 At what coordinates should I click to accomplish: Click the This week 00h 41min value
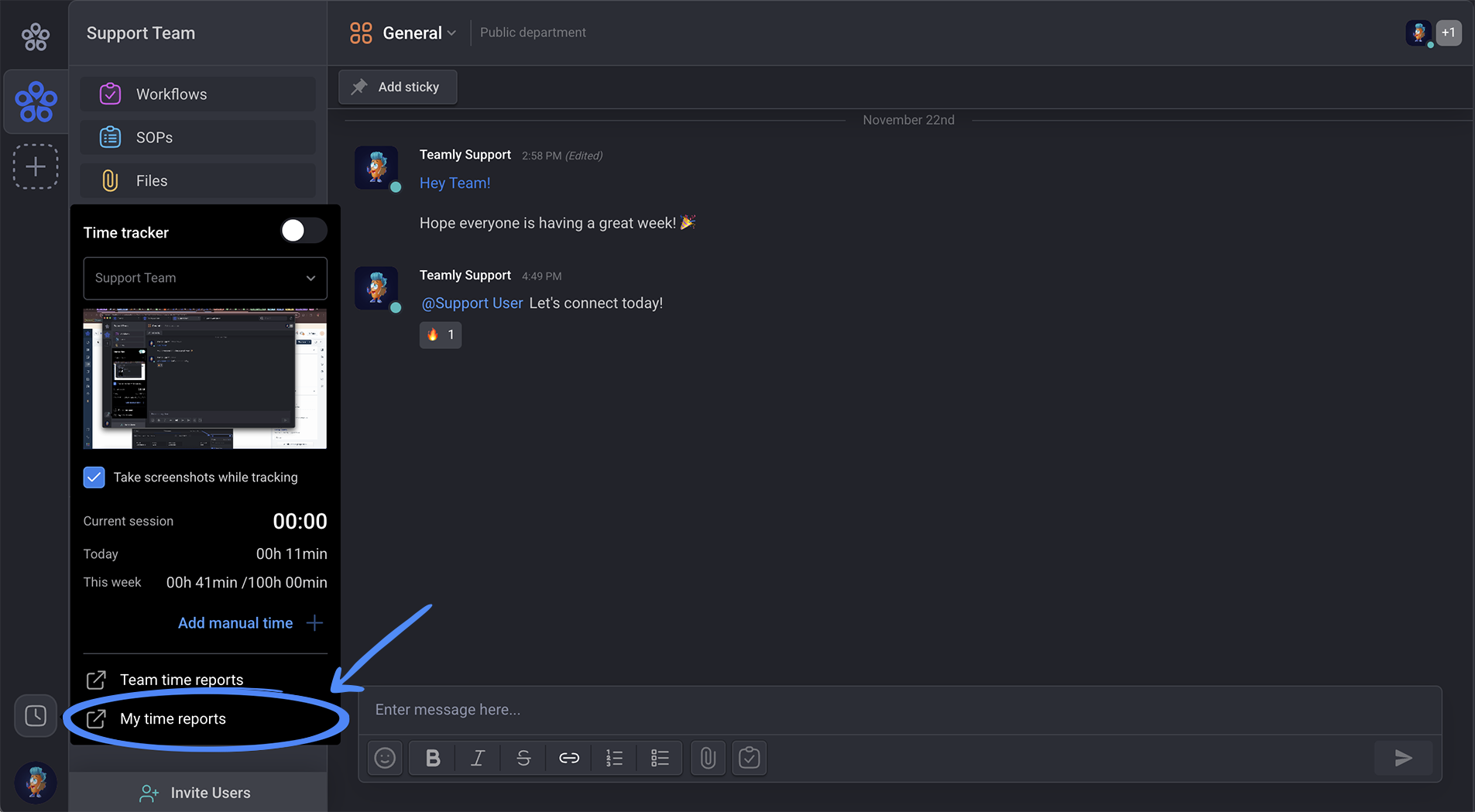pos(201,582)
